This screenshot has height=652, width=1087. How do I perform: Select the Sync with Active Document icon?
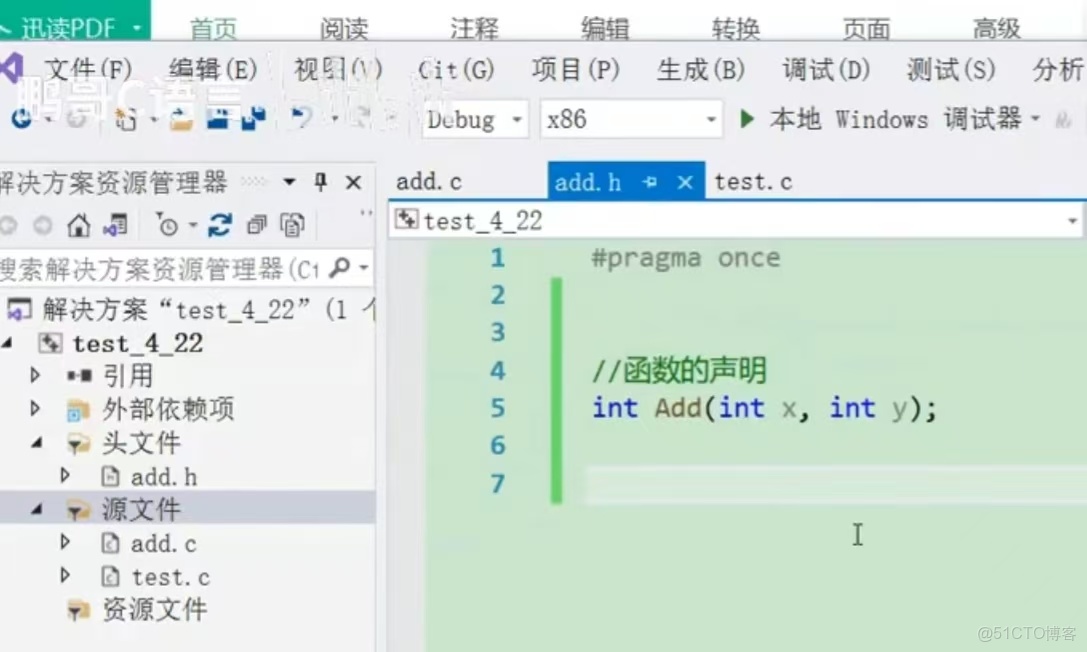[116, 226]
